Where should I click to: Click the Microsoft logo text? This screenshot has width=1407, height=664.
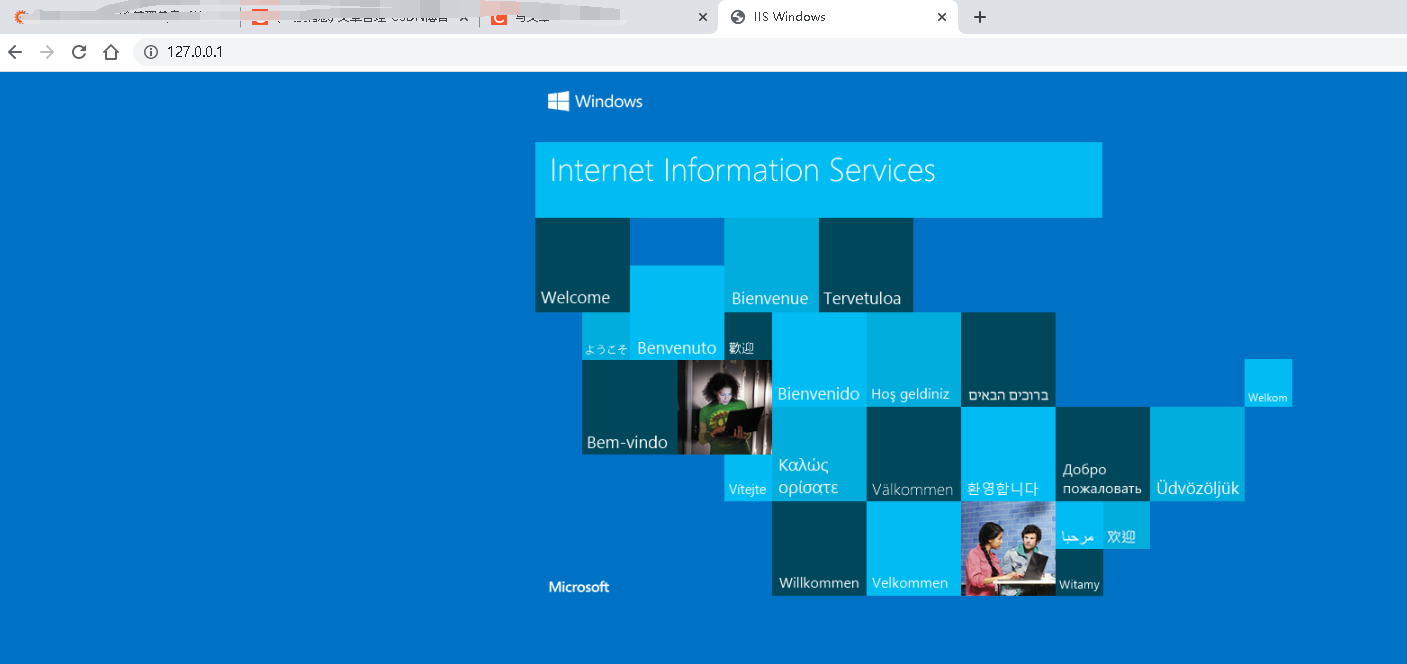coord(579,587)
